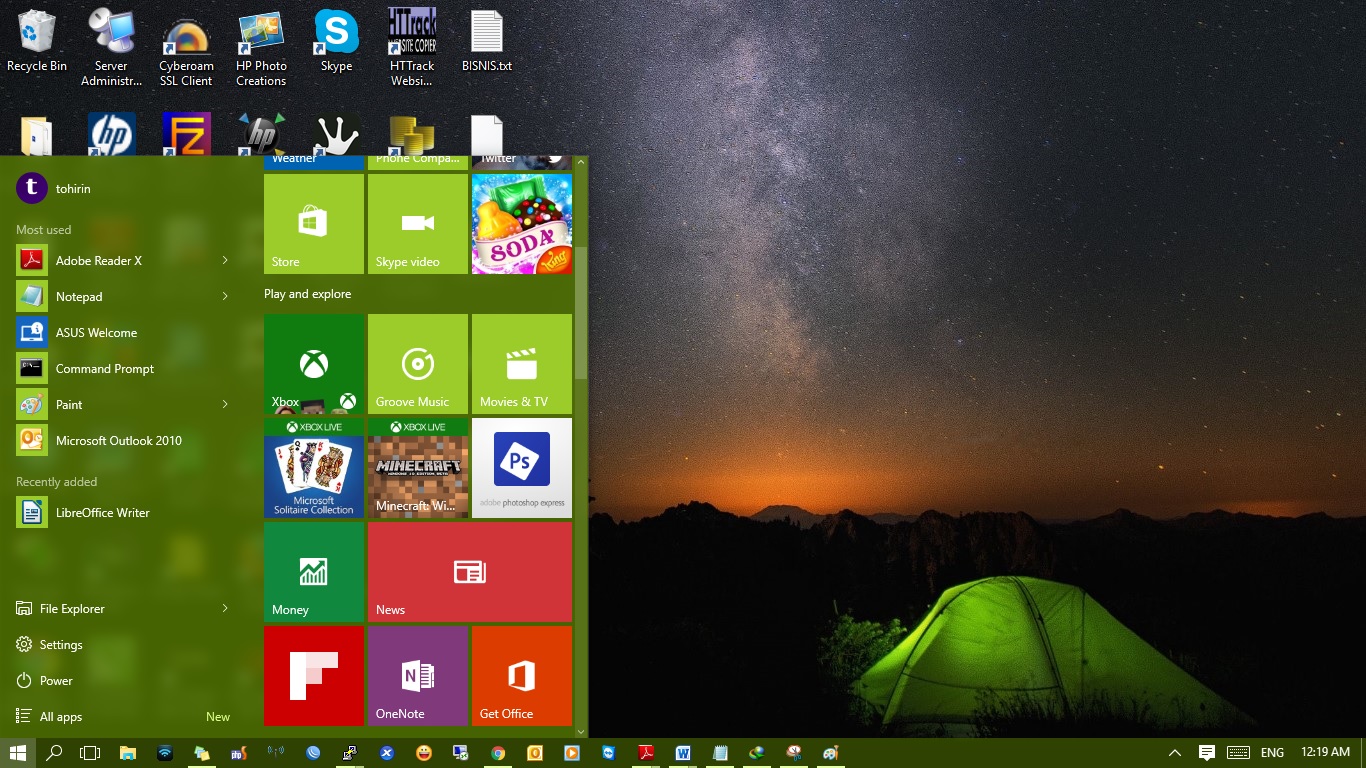Expand Adobe Reader X jump list arrow

(x=225, y=261)
